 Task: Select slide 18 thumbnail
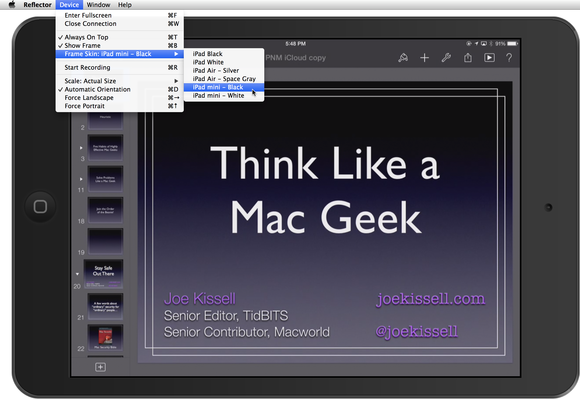pyautogui.click(x=105, y=210)
